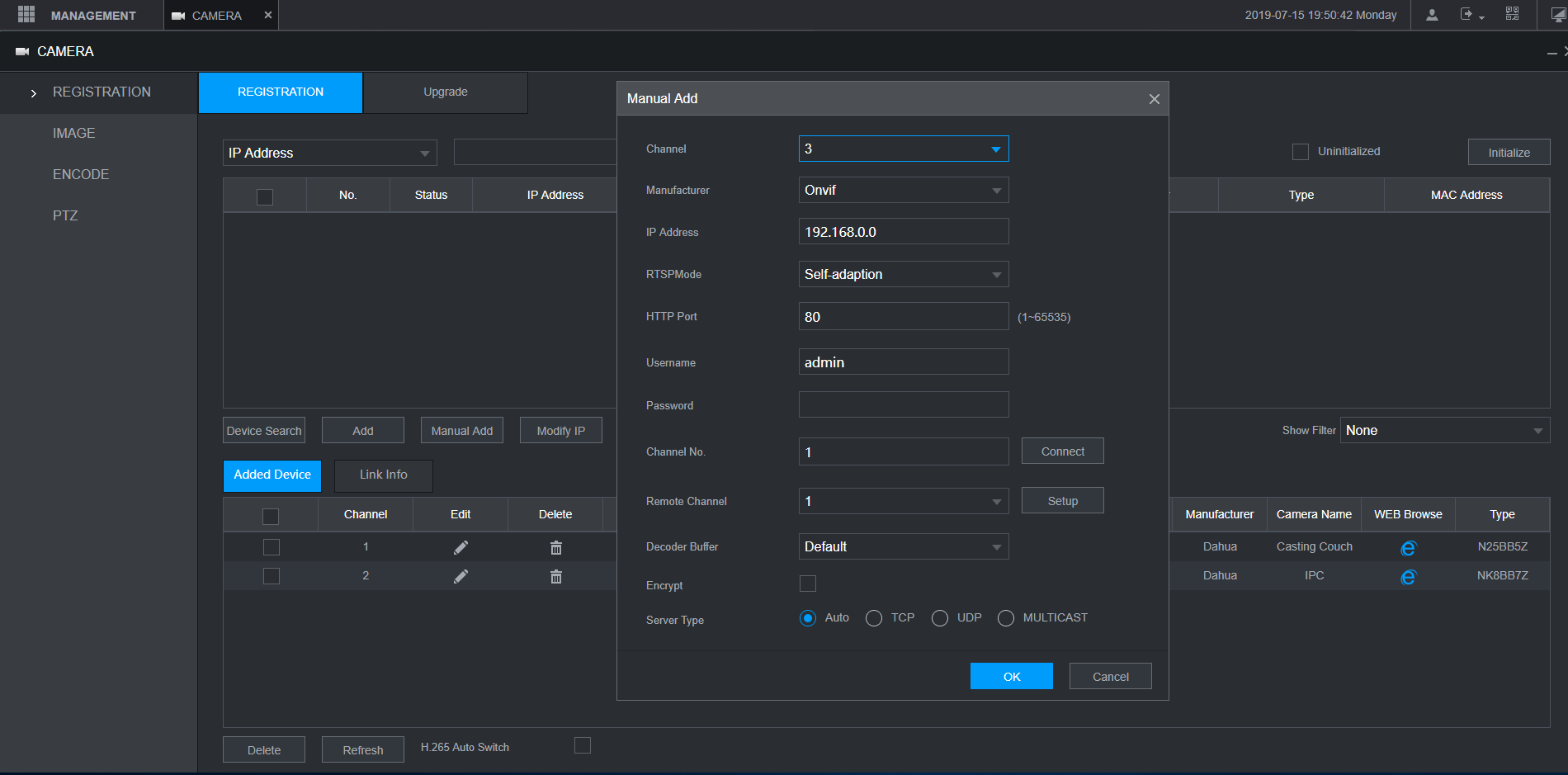Viewport: 1568px width, 775px height.
Task: Open the Manufacturer dropdown set to Onvif
Action: point(903,191)
